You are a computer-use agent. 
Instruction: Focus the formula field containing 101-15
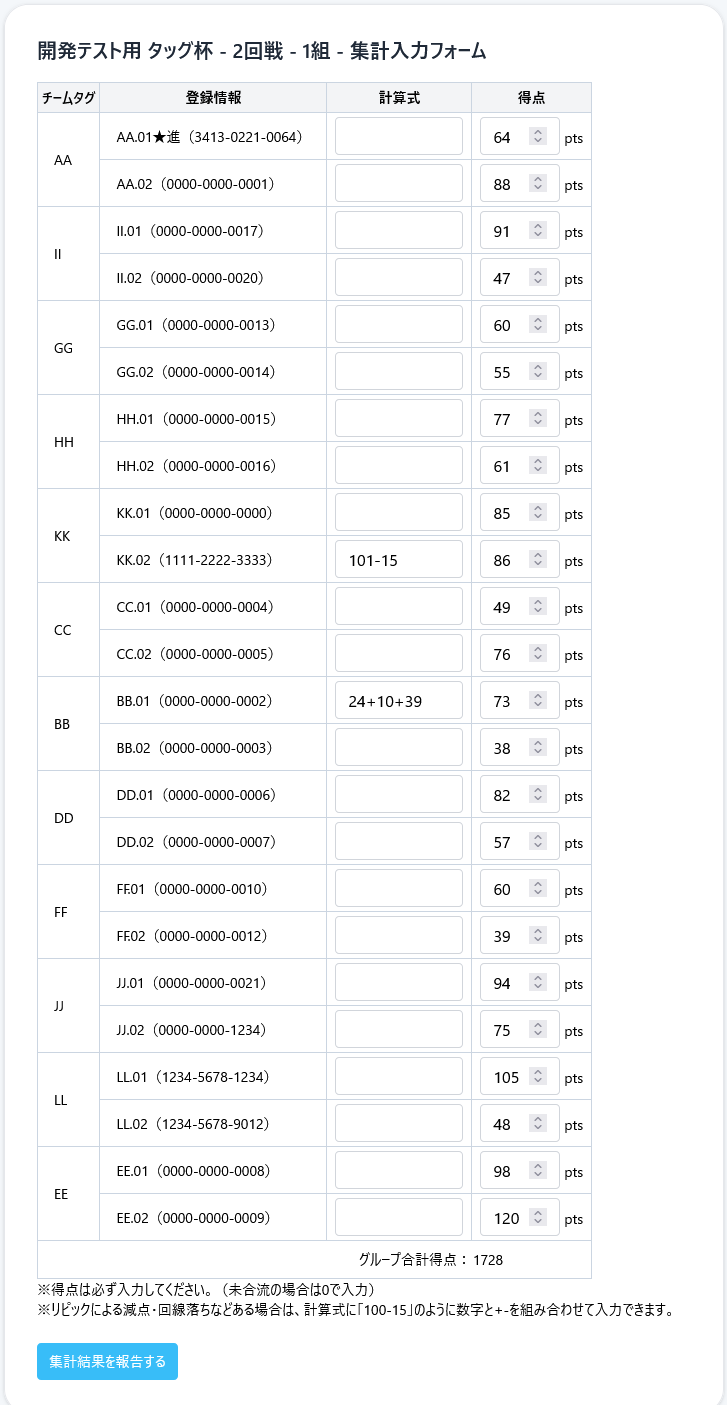(399, 560)
